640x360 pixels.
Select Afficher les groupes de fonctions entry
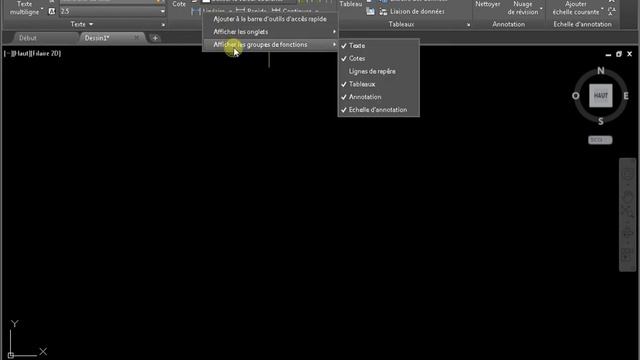click(x=270, y=44)
